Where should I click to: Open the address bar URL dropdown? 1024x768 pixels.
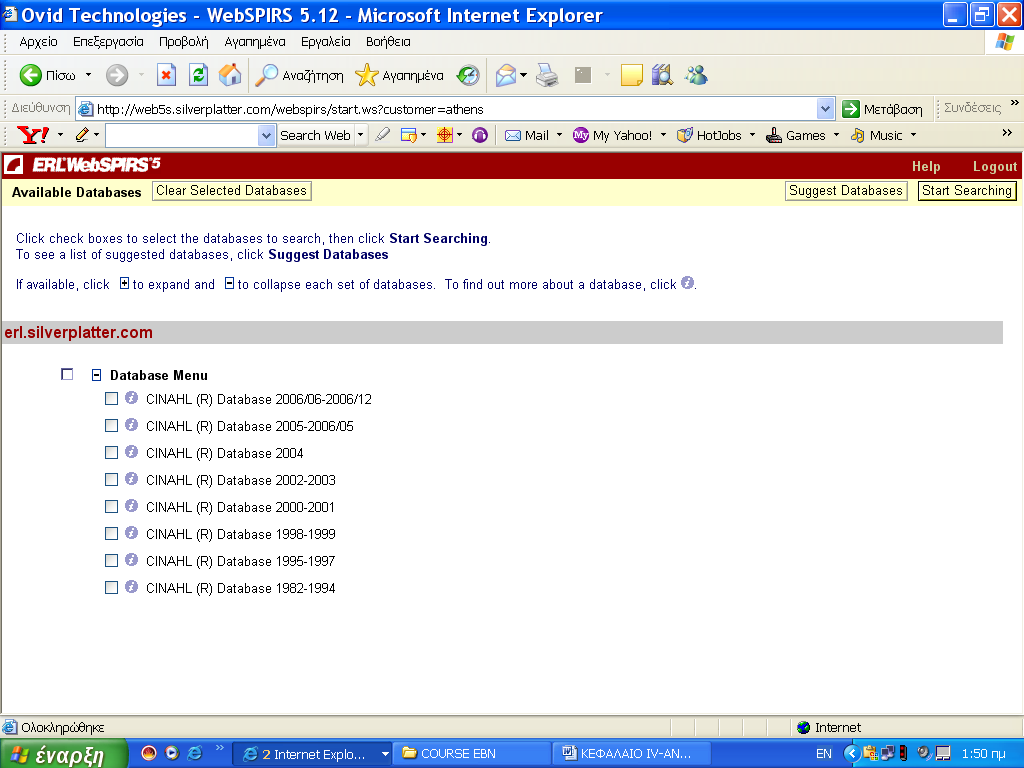(x=825, y=109)
